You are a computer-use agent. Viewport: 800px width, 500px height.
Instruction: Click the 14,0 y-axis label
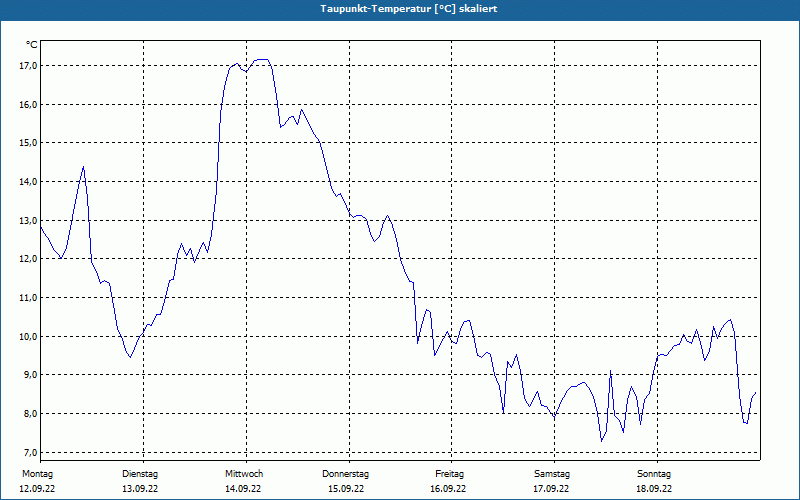point(29,181)
